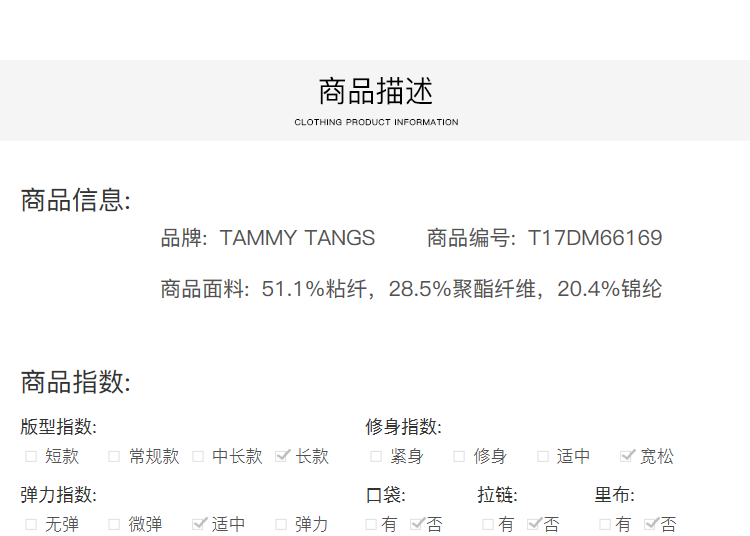750x536 pixels.
Task: Toggle 否 for 拉链
Action: [x=534, y=523]
